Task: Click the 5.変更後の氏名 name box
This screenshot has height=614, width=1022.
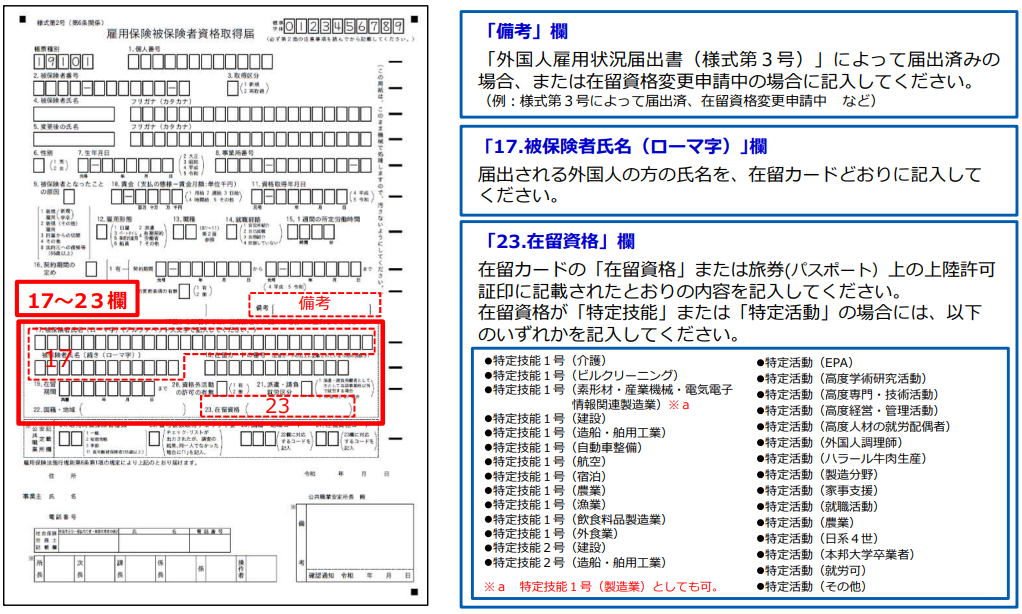Action: pyautogui.click(x=74, y=139)
